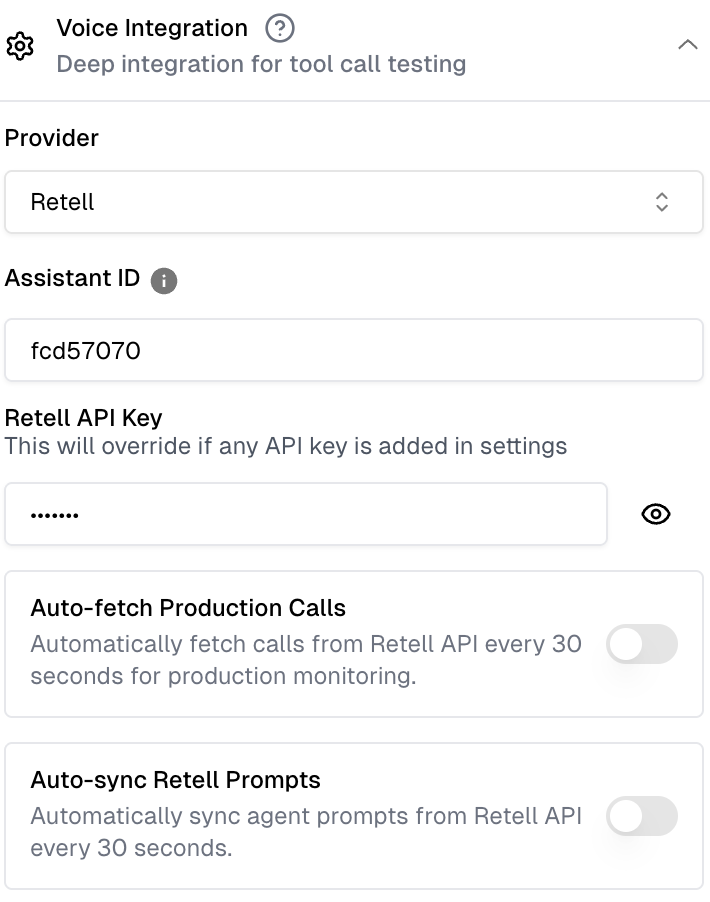Click the API key override helper text

click(286, 445)
